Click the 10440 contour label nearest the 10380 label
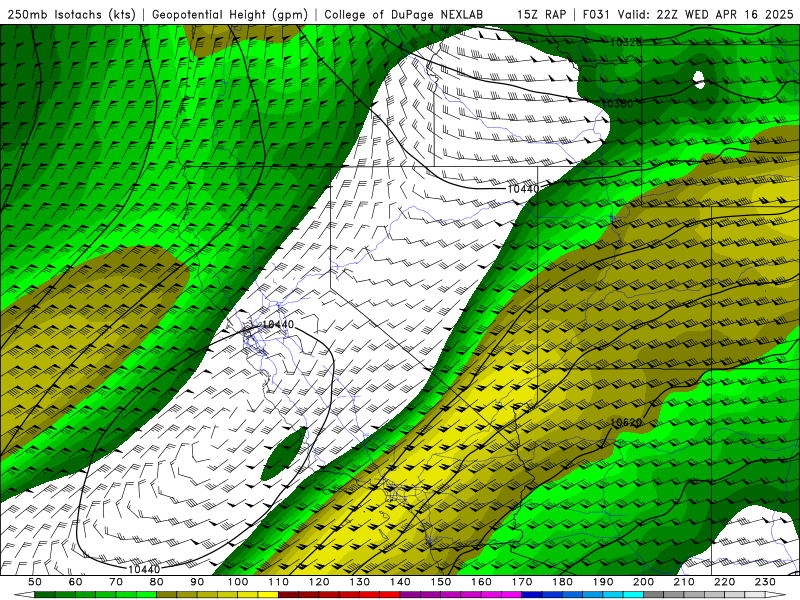The image size is (800, 600). pos(523,189)
